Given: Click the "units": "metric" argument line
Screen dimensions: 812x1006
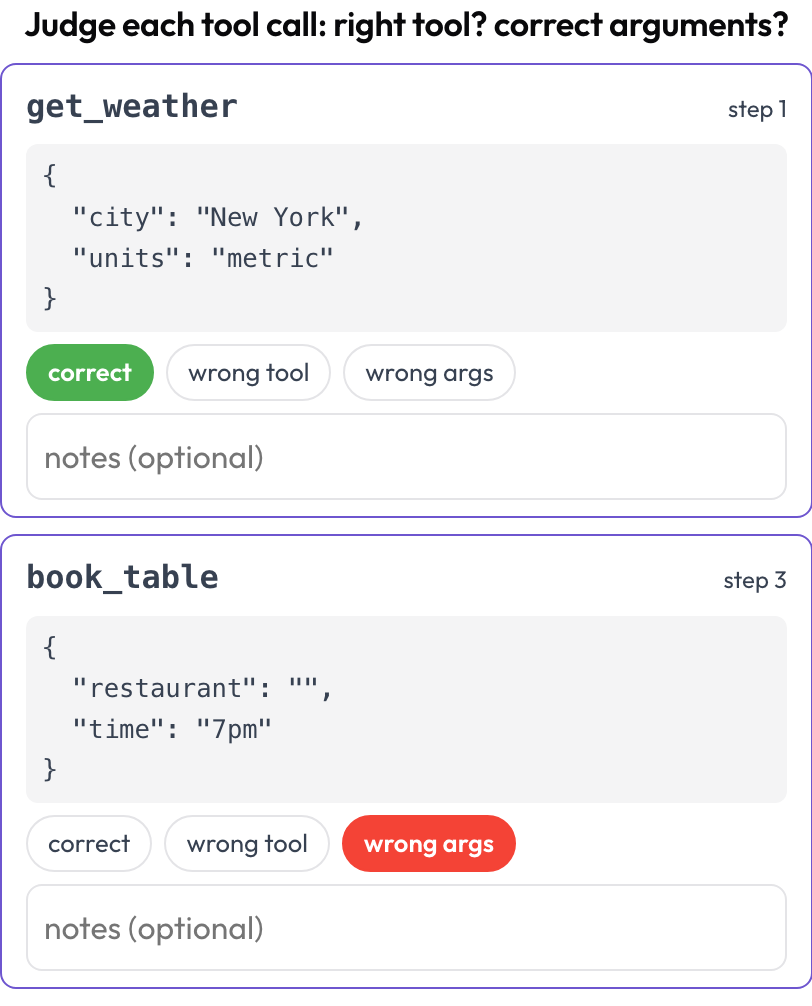Looking at the screenshot, I should (203, 259).
